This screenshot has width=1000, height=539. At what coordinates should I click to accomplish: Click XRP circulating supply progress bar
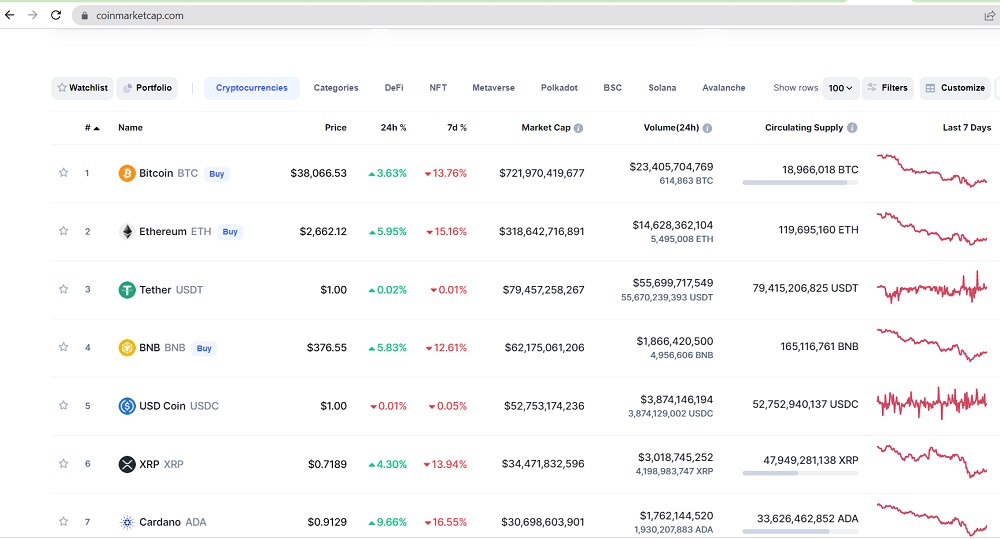800,473
